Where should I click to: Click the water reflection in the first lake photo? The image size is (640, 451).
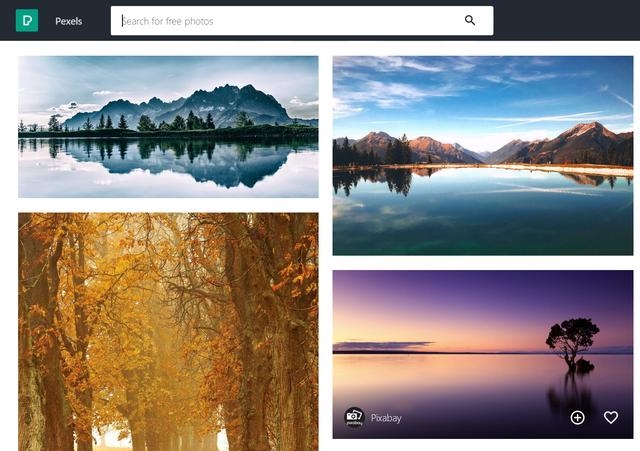(168, 161)
